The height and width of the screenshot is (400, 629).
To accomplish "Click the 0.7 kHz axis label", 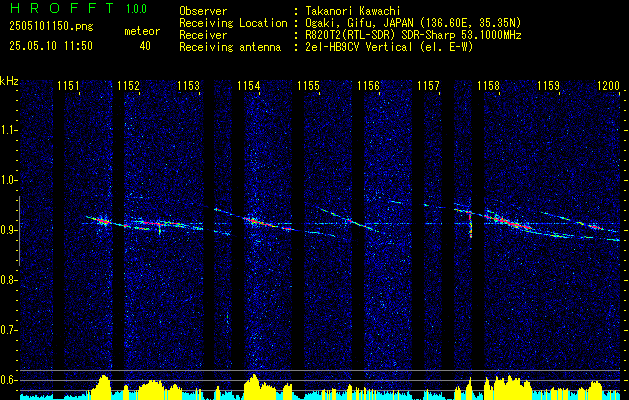I will tap(7, 330).
